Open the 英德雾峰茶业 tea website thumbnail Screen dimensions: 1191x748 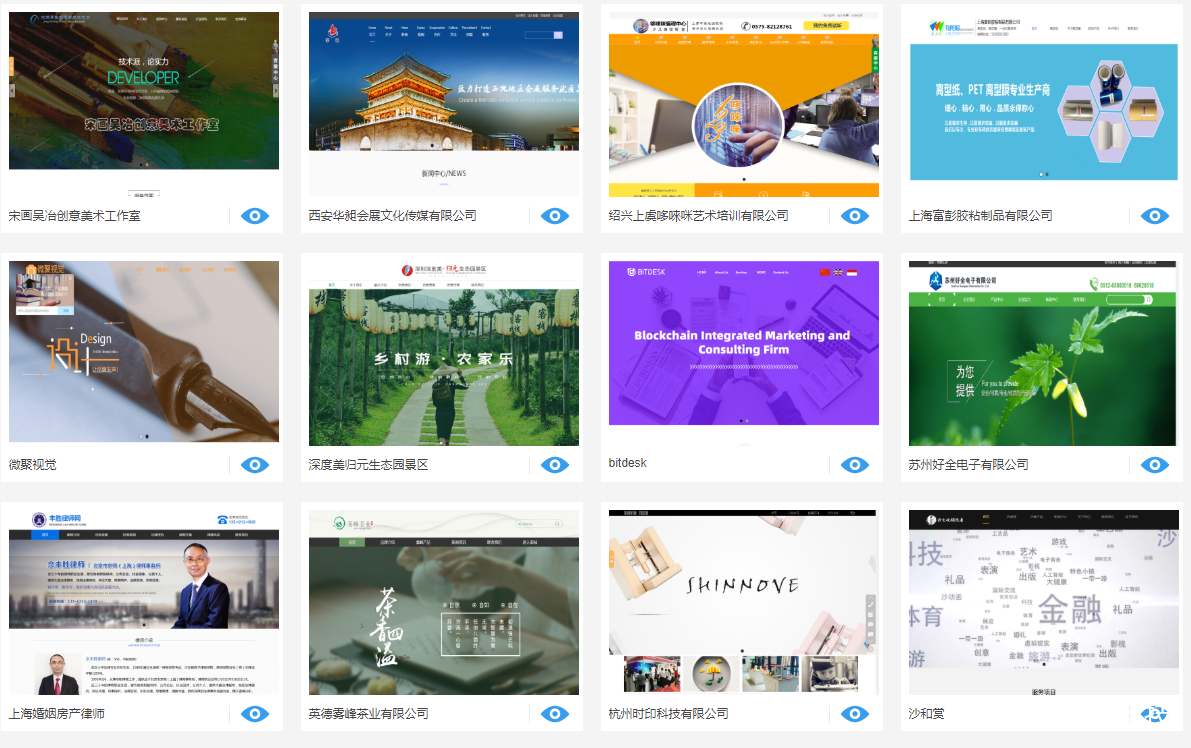click(444, 602)
